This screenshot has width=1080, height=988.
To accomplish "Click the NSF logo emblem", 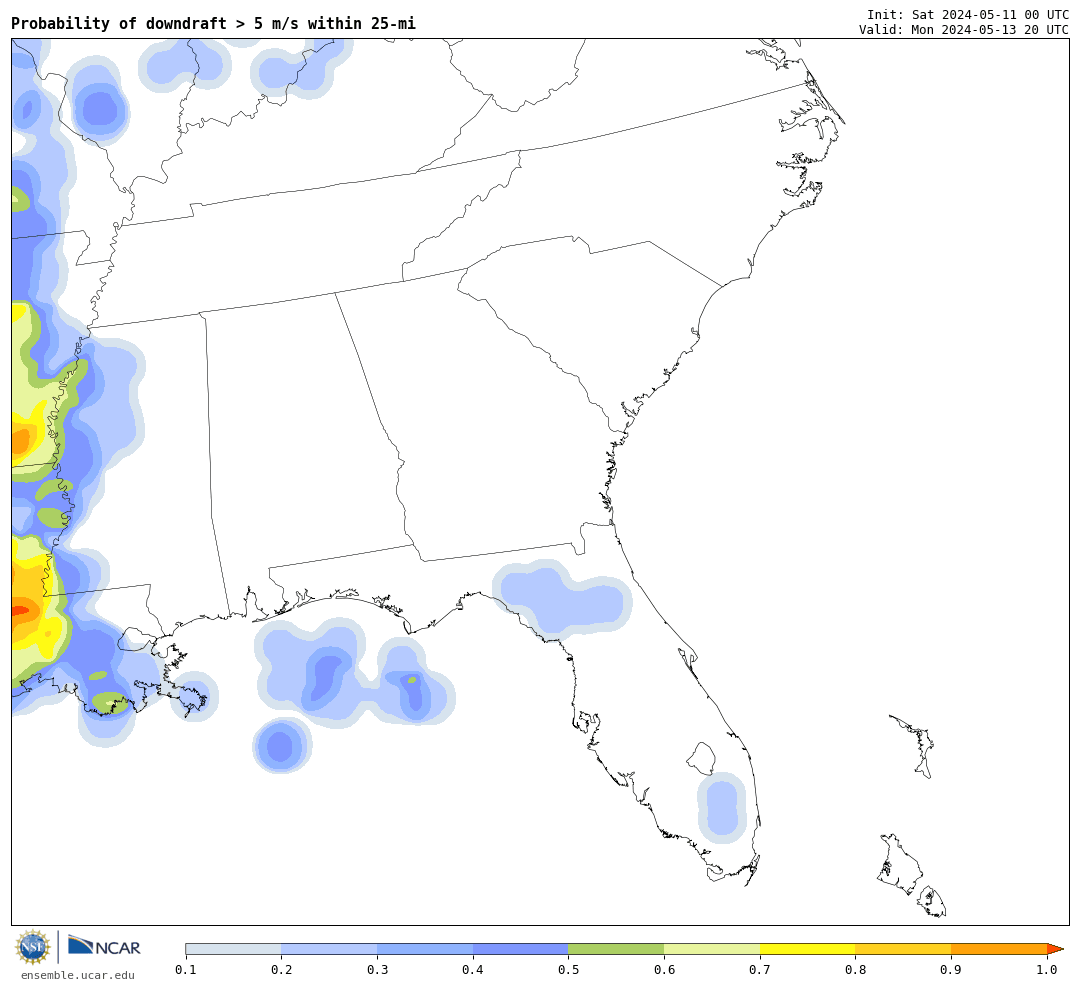I will point(33,947).
